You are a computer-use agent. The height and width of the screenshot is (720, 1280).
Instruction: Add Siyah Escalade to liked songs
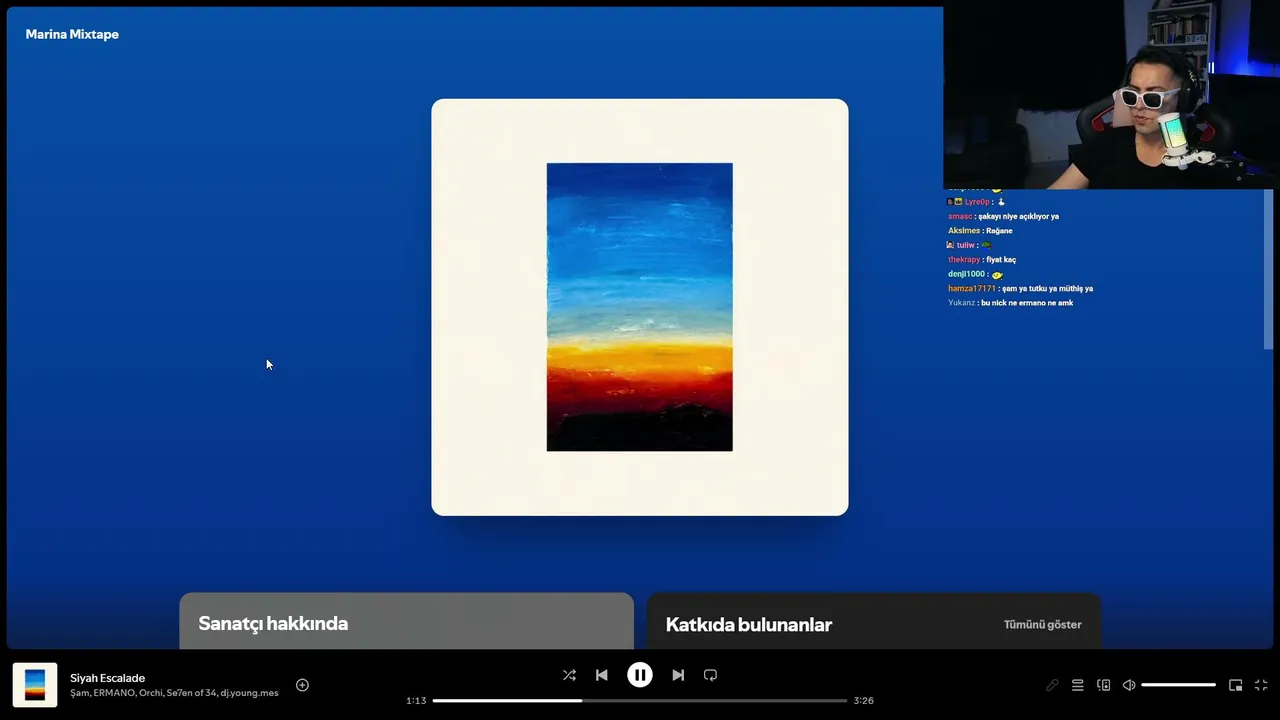point(302,685)
